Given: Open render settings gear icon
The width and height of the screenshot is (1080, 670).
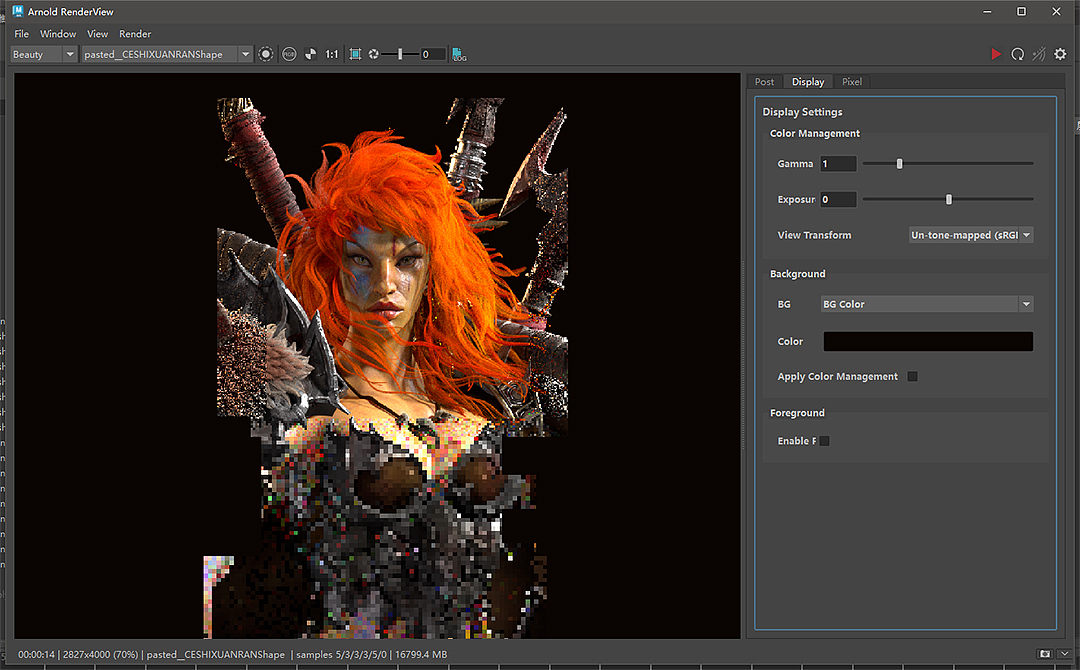Looking at the screenshot, I should pyautogui.click(x=1060, y=54).
